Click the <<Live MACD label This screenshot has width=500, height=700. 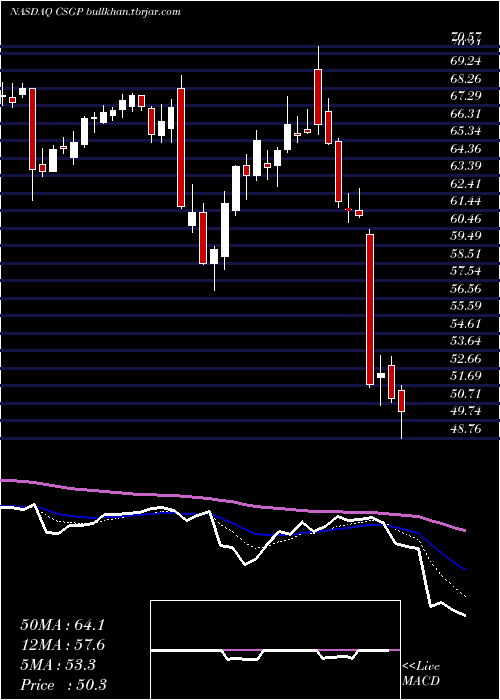(x=421, y=674)
